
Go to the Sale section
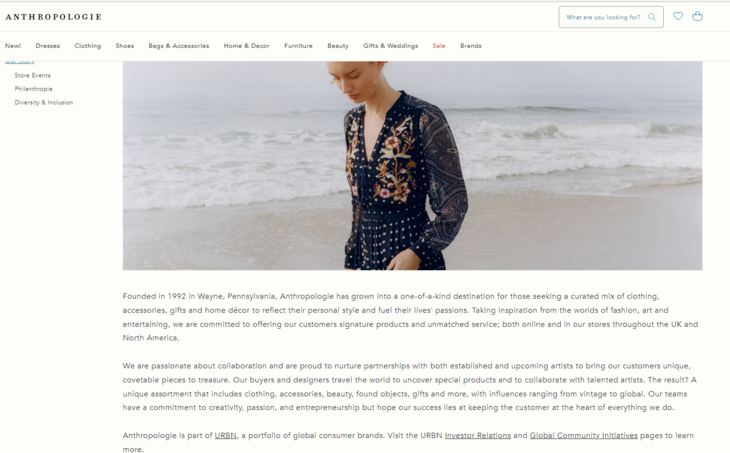(439, 46)
